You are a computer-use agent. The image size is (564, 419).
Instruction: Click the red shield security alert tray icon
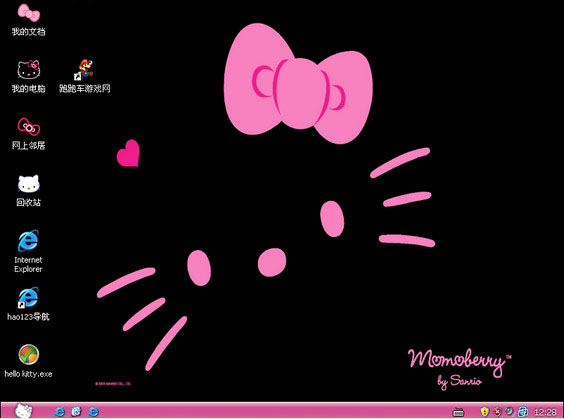pyautogui.click(x=497, y=411)
